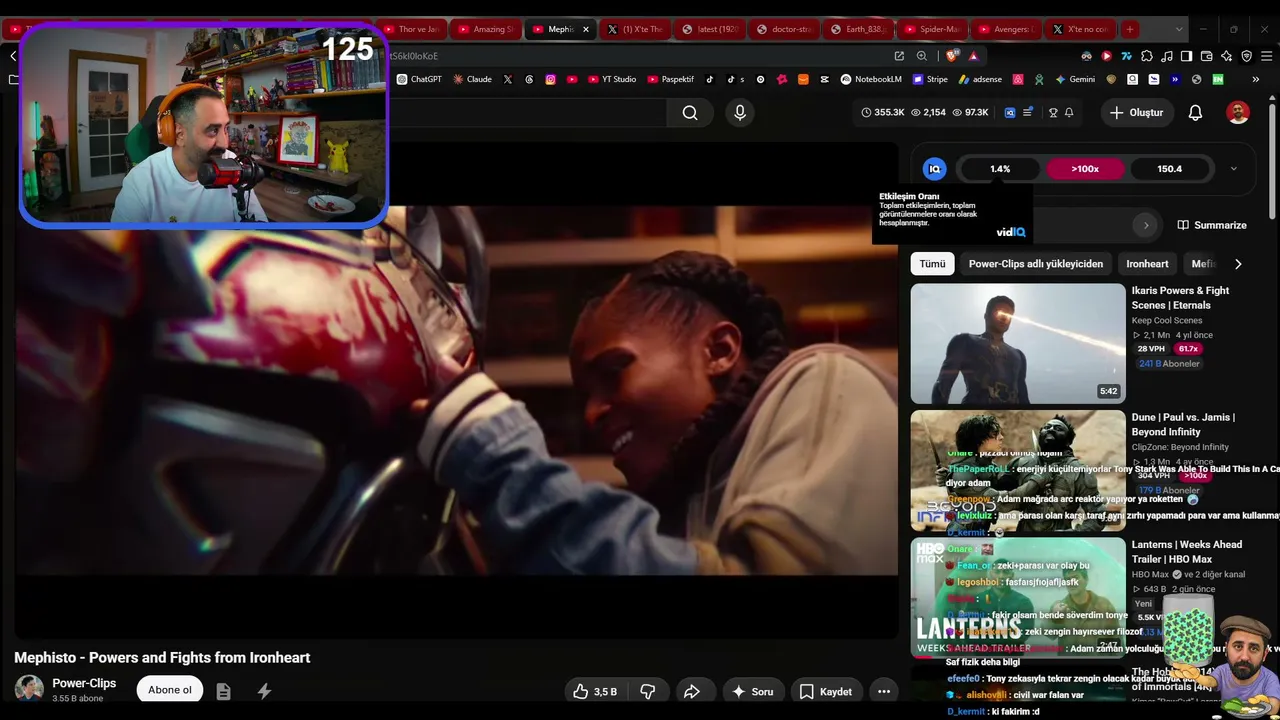Screen dimensions: 1280x720
Task: Switch to the doctor-strange browser tab
Action: pyautogui.click(x=784, y=29)
